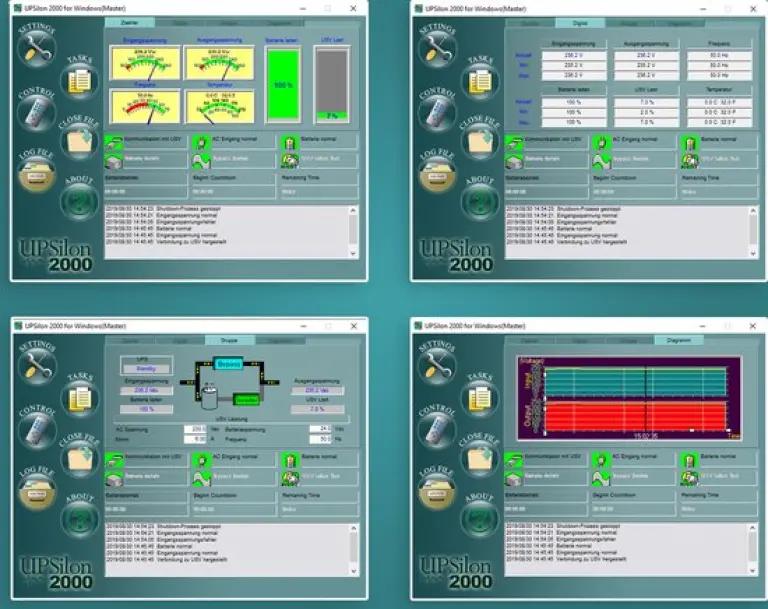Select 'Verbindung zu USV hergestellt' log entry in Gruppe window
The image size is (768, 609).
click(167, 560)
